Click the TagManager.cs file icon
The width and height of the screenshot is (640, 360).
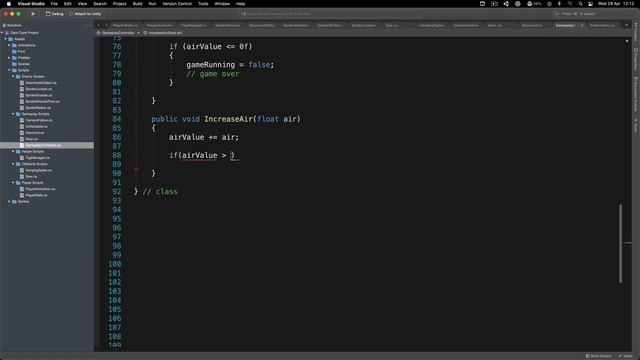[22, 158]
